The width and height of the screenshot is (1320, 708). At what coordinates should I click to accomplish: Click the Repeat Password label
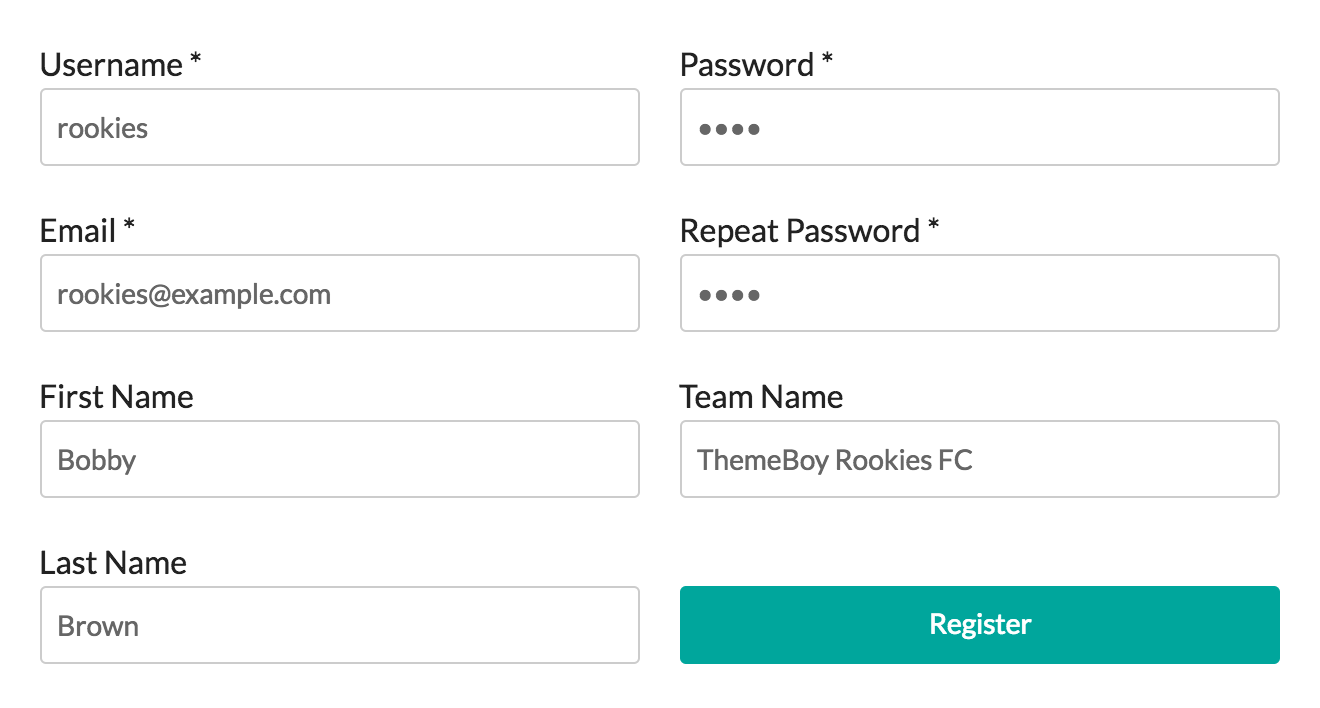[799, 231]
